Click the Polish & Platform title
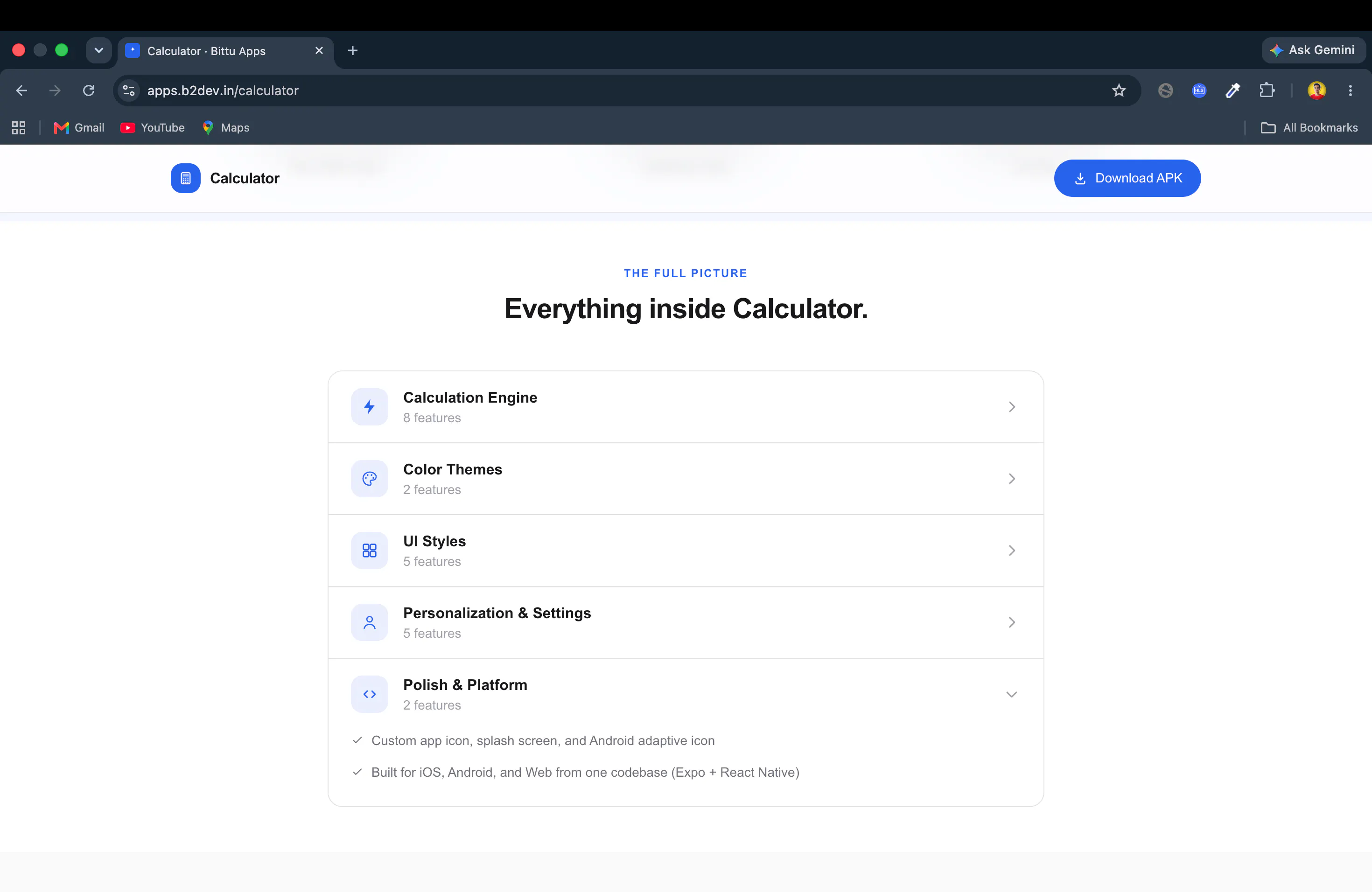Screen dimensions: 1372x892 point(465,685)
